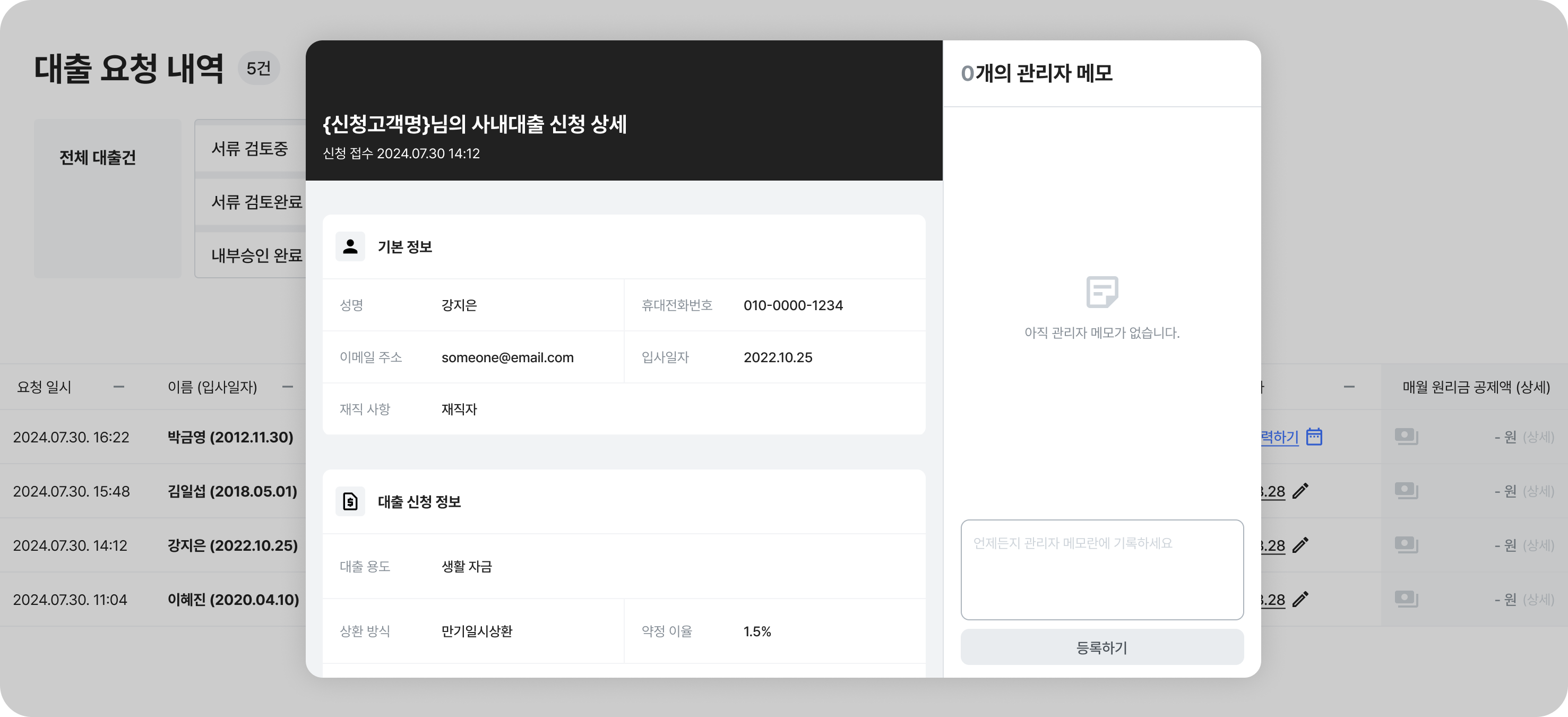Open the calendar icon in 박금영's row

[x=1314, y=437]
